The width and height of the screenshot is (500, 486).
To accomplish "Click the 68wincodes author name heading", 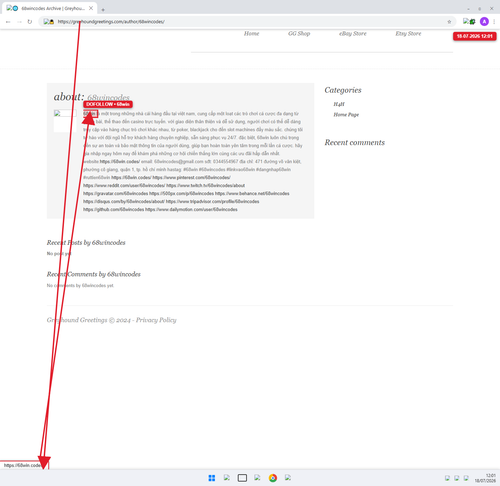I will (x=108, y=97).
